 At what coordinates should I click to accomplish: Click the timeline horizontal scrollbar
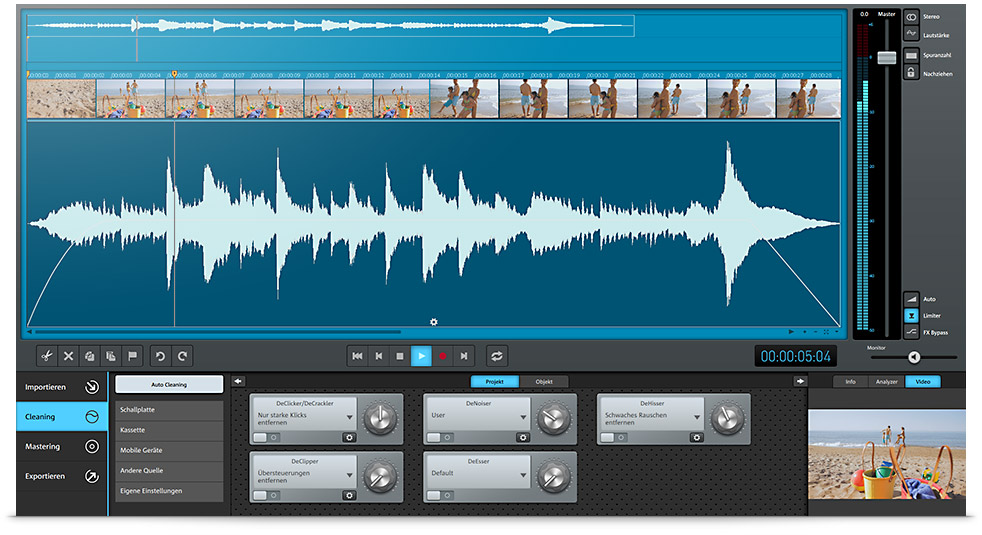(x=218, y=331)
